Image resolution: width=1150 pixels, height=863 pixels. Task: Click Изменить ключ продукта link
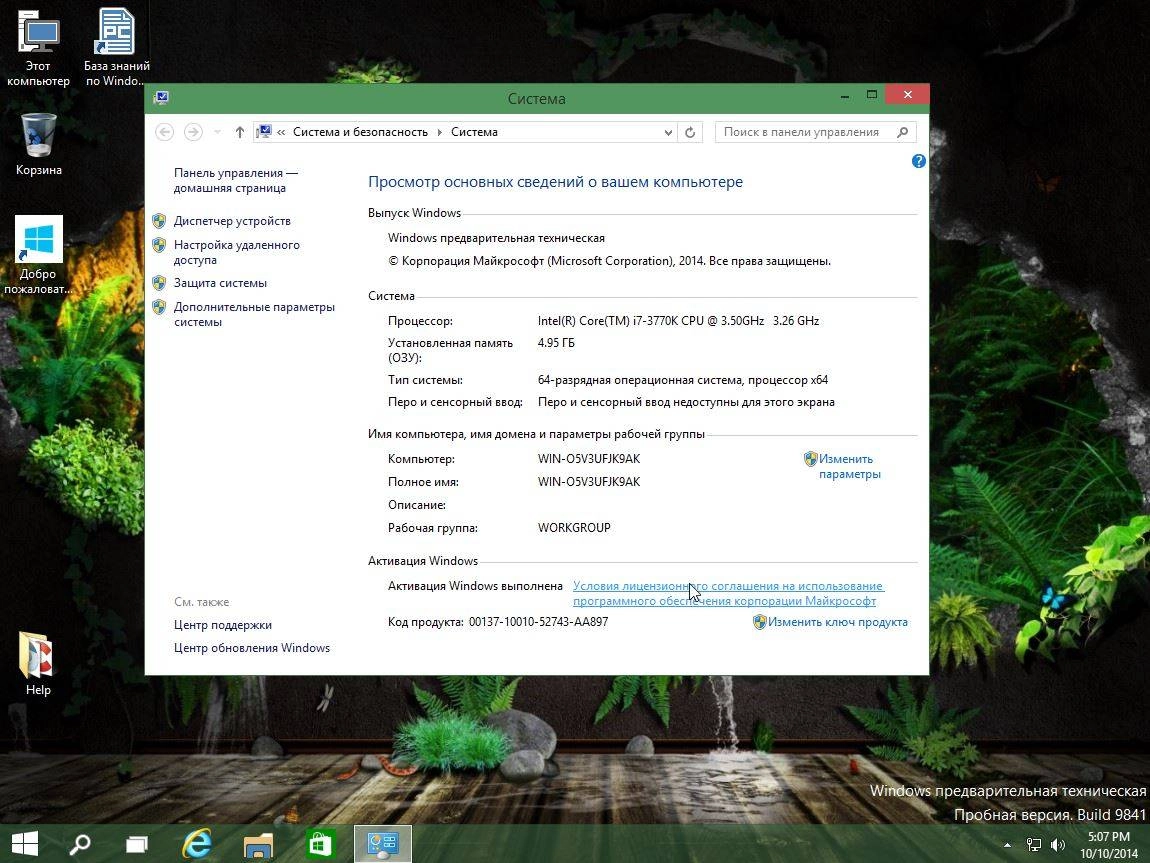coord(837,622)
